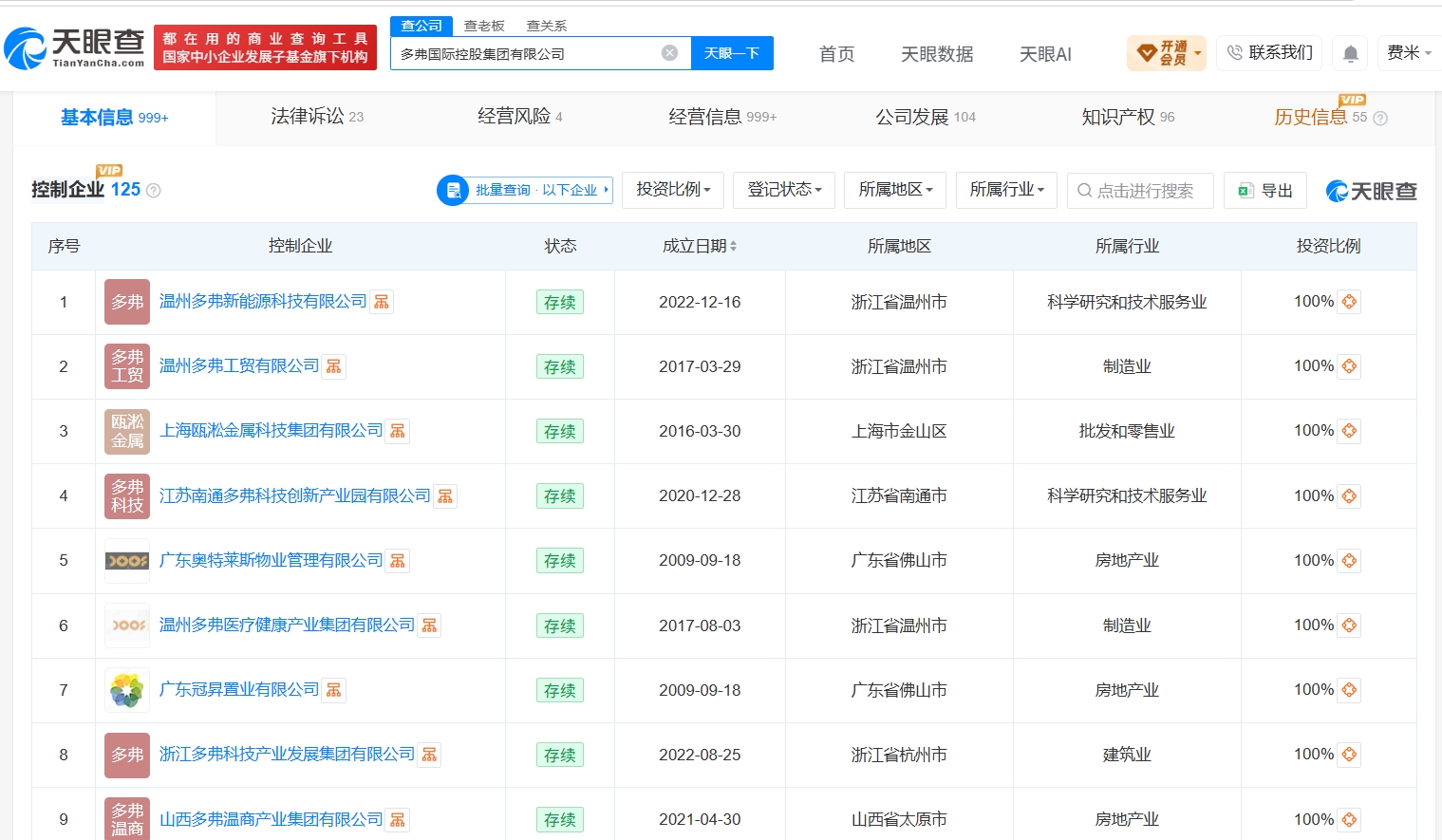The width and height of the screenshot is (1442, 840).
Task: Open equity structure icon for 山西多弗温商产业集团有限公司
Action: click(398, 819)
